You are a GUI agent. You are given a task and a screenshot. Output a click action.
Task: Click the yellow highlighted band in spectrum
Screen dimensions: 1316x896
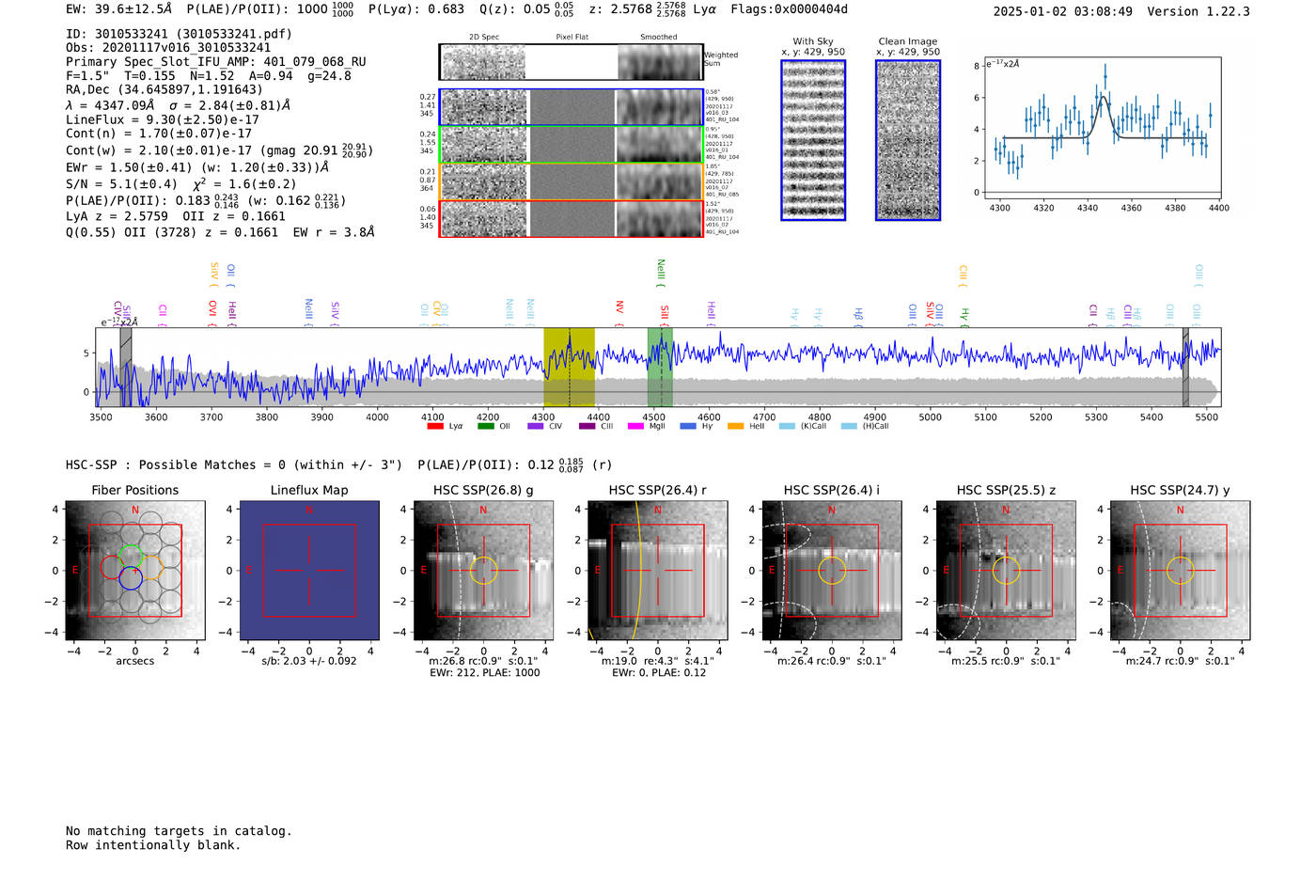(x=569, y=367)
